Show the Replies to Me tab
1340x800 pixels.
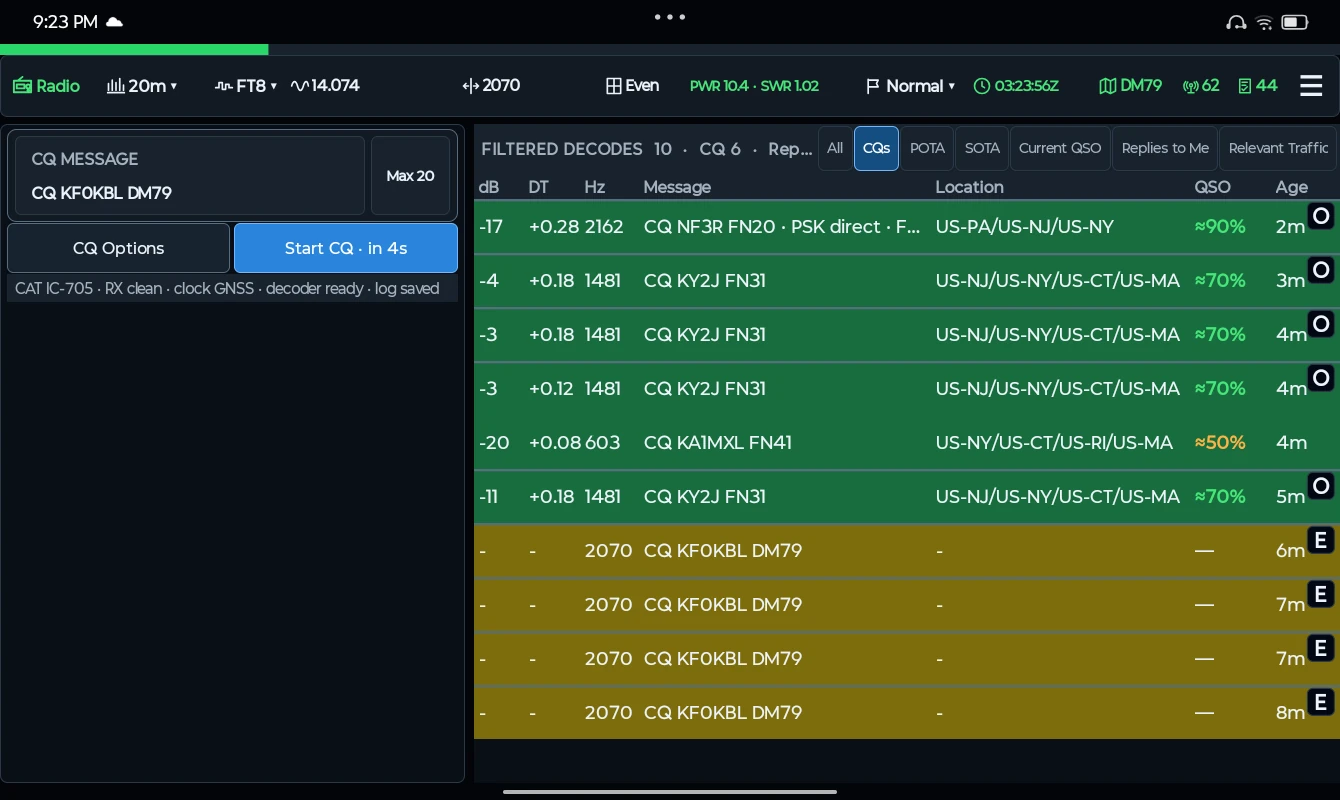tap(1165, 148)
